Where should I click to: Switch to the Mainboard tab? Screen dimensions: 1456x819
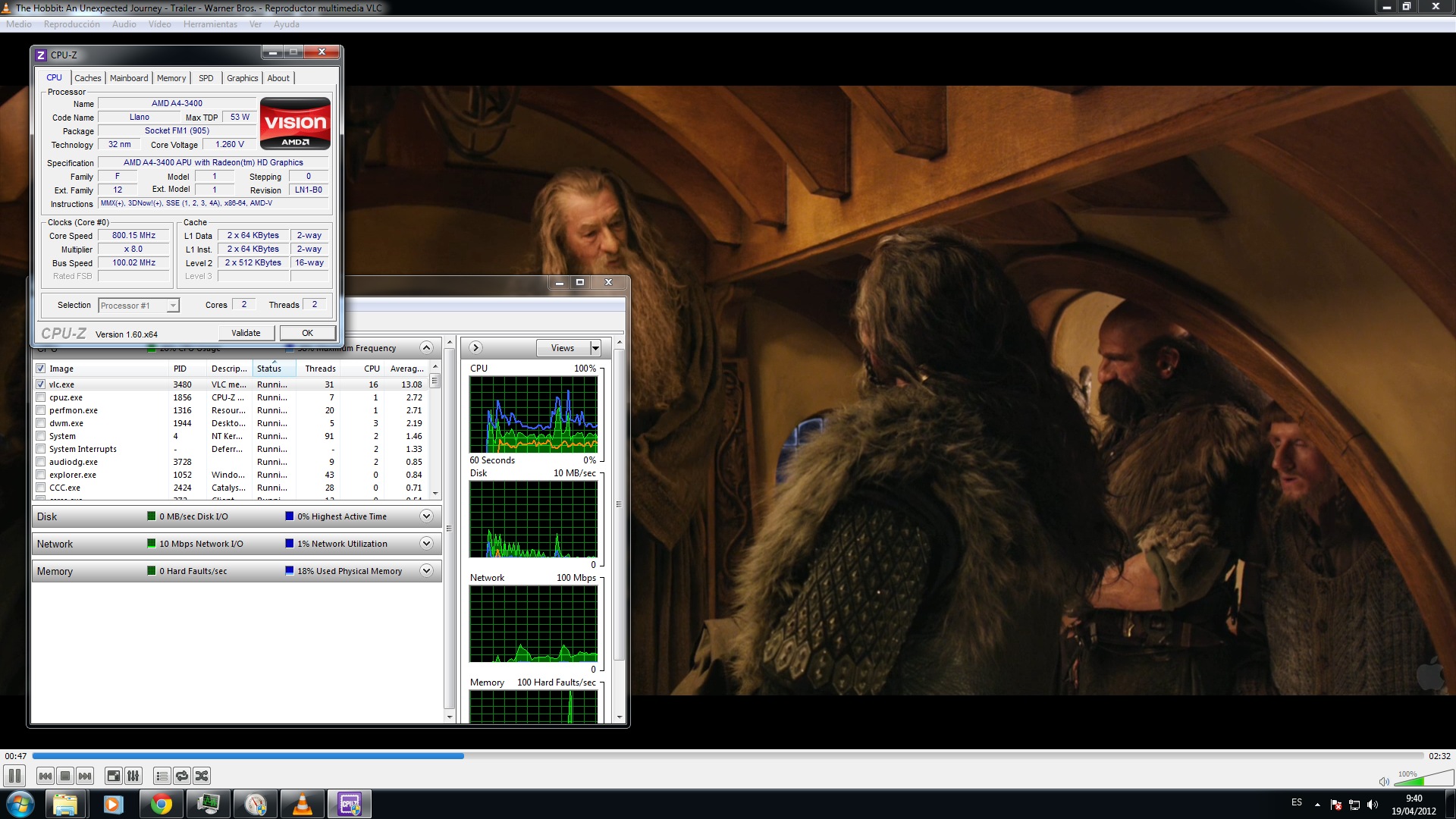point(129,78)
